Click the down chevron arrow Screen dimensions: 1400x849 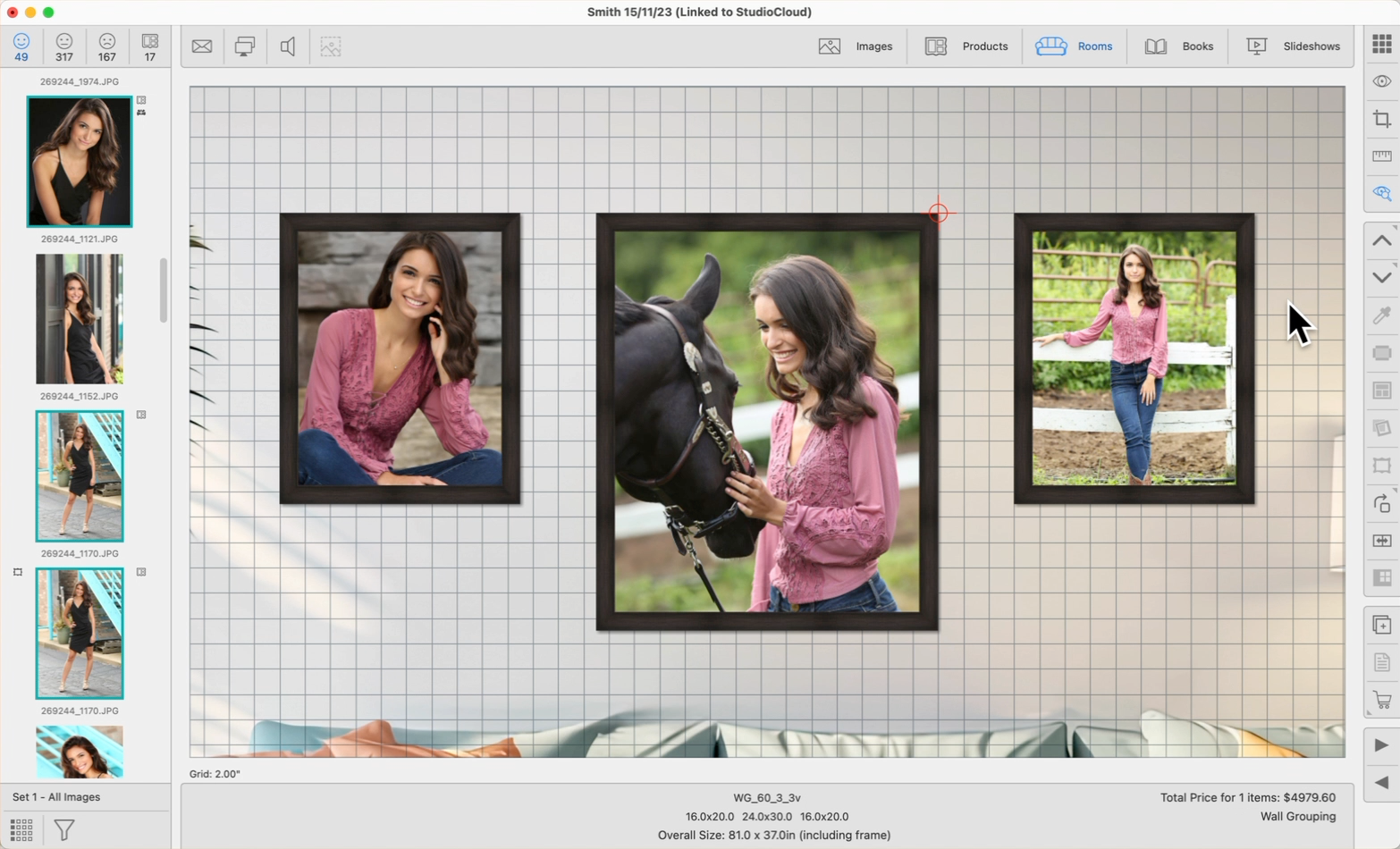click(1381, 278)
